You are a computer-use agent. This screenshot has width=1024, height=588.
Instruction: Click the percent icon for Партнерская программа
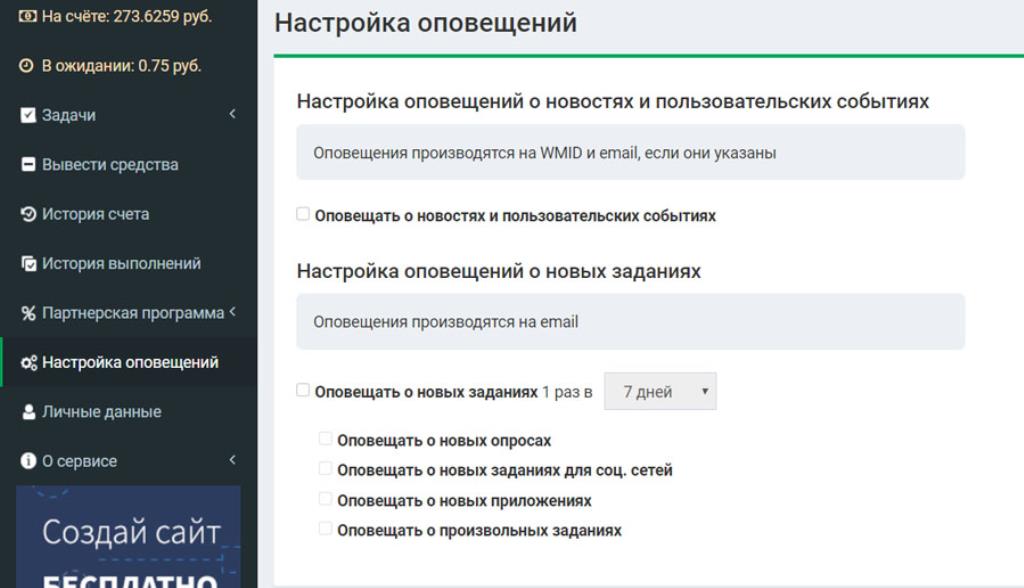point(28,313)
